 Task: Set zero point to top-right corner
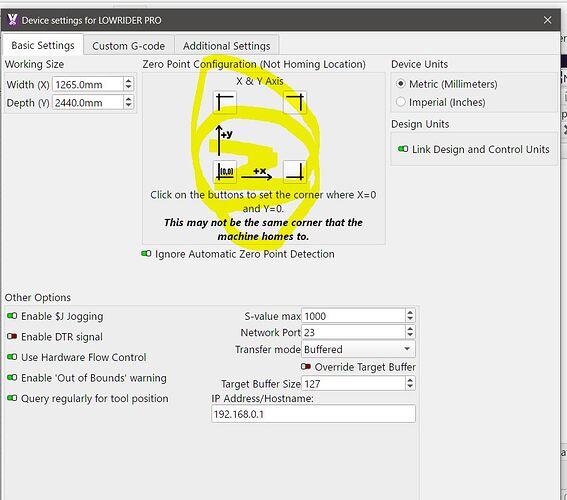coord(295,103)
